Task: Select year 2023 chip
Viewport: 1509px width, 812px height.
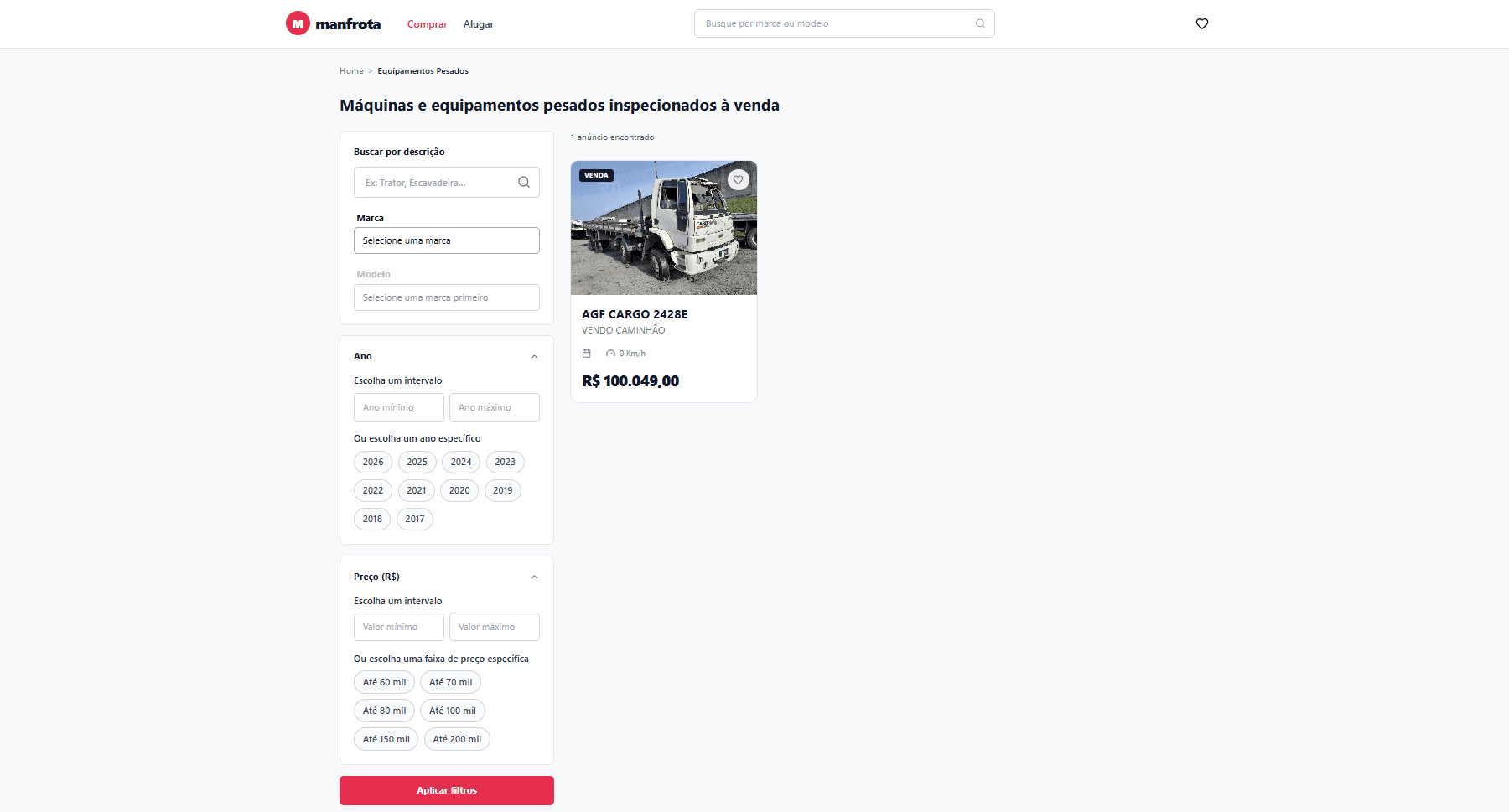Action: click(x=506, y=462)
